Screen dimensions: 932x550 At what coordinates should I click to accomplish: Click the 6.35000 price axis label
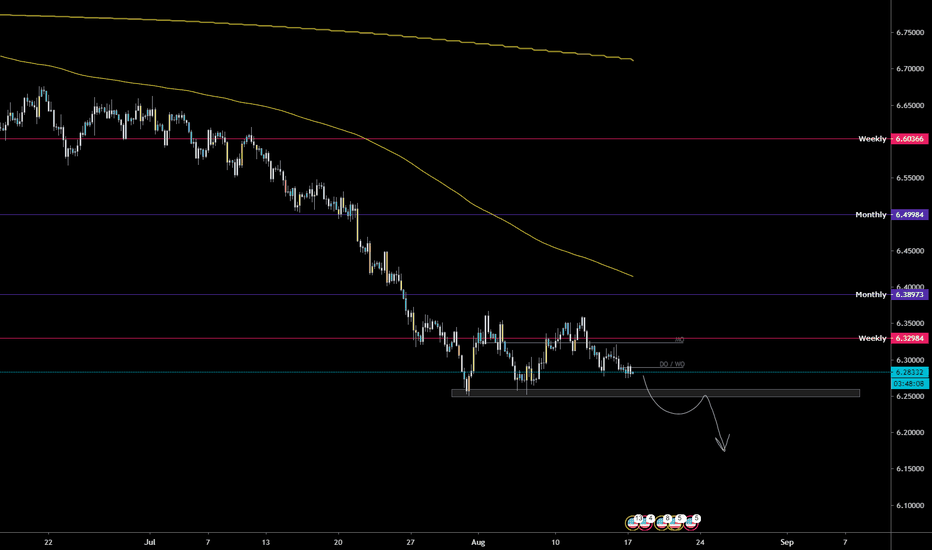tap(910, 323)
